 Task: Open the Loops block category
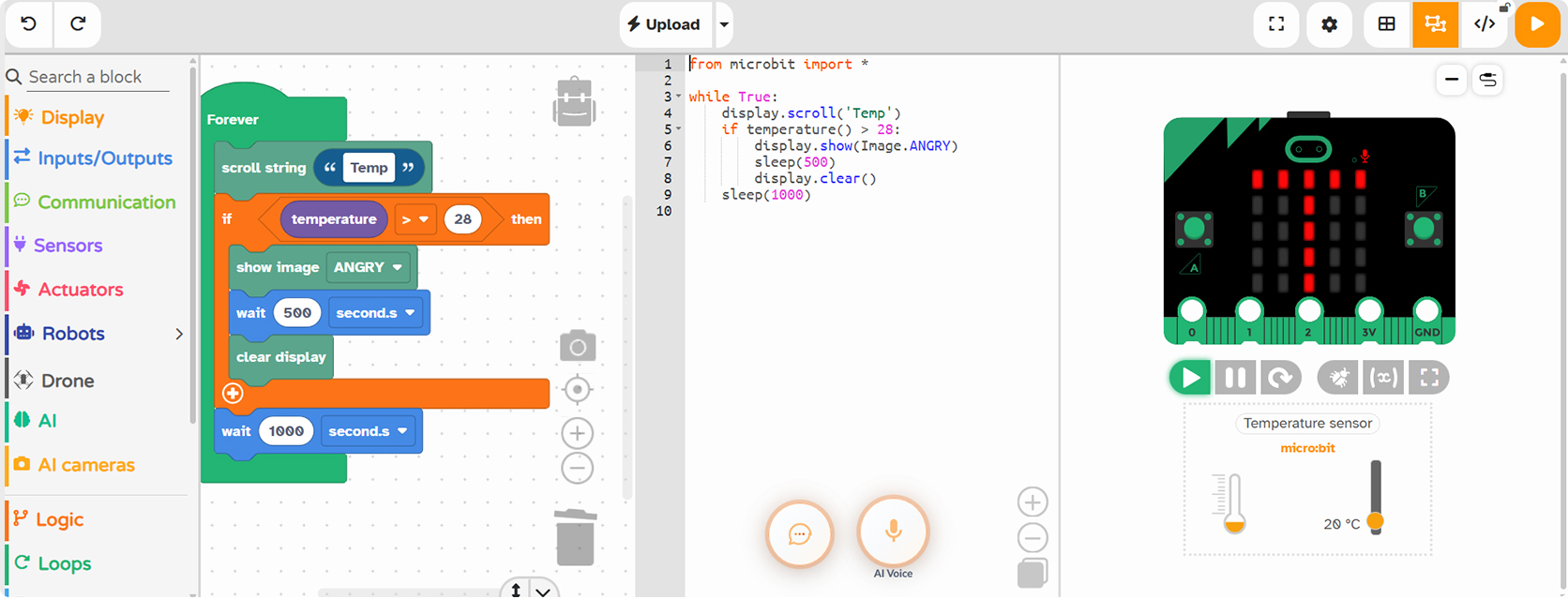pyautogui.click(x=65, y=563)
